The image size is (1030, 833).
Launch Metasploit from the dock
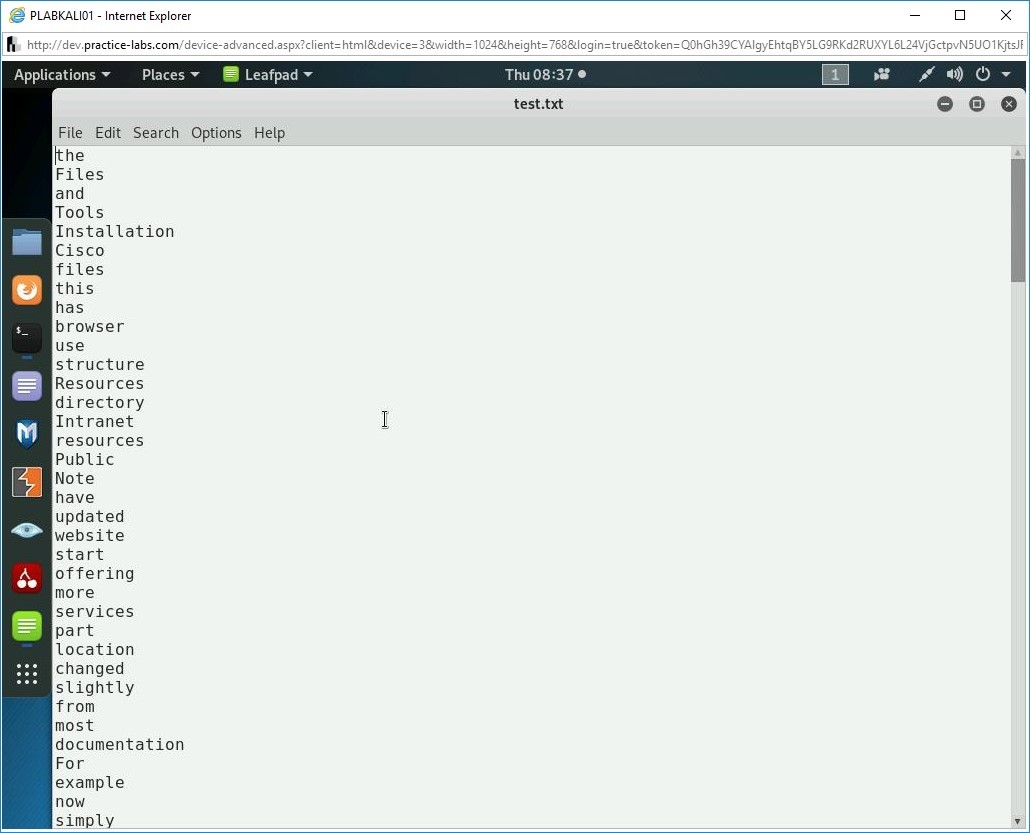pos(27,434)
